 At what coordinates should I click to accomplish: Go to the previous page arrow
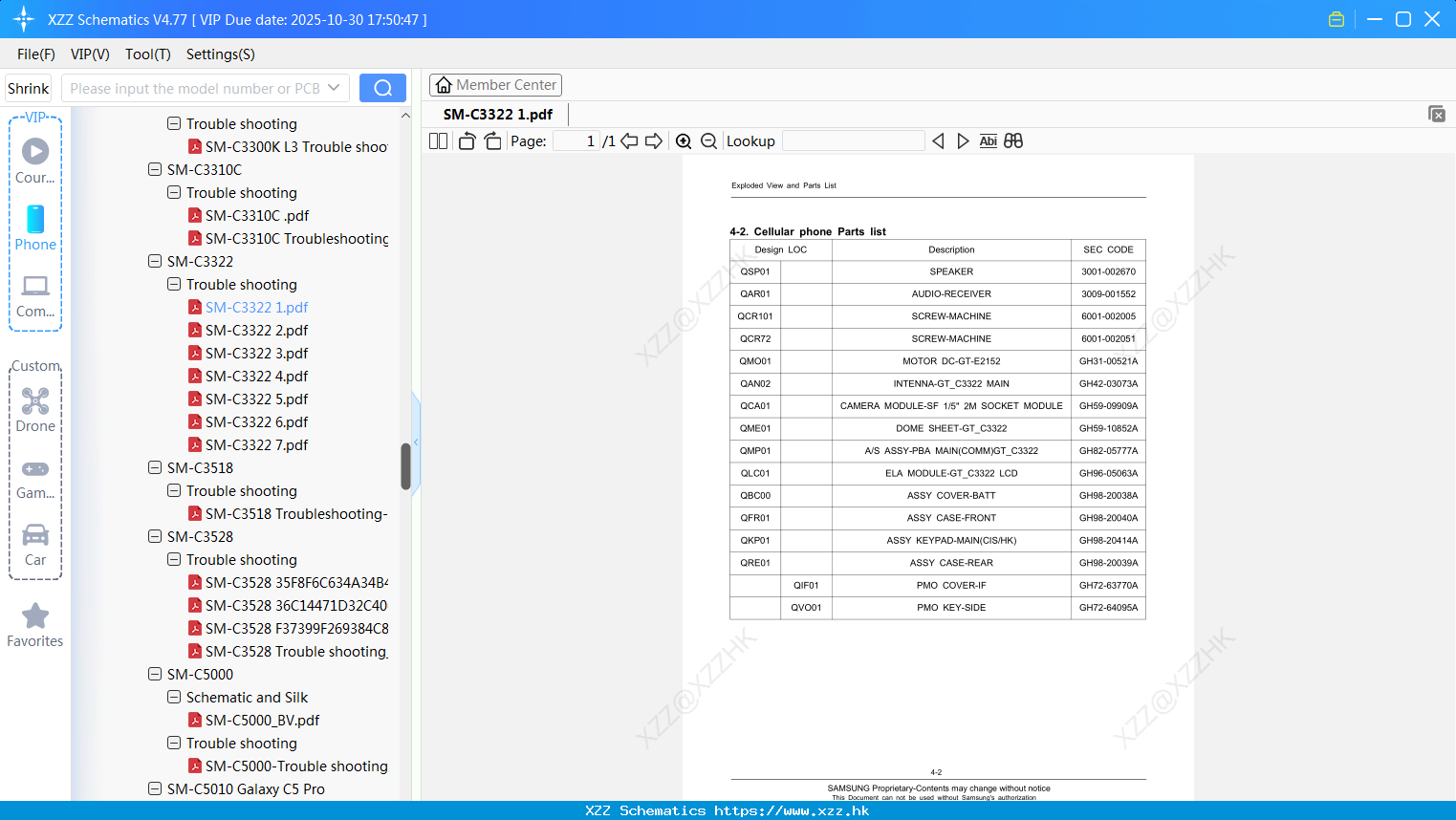pyautogui.click(x=629, y=141)
